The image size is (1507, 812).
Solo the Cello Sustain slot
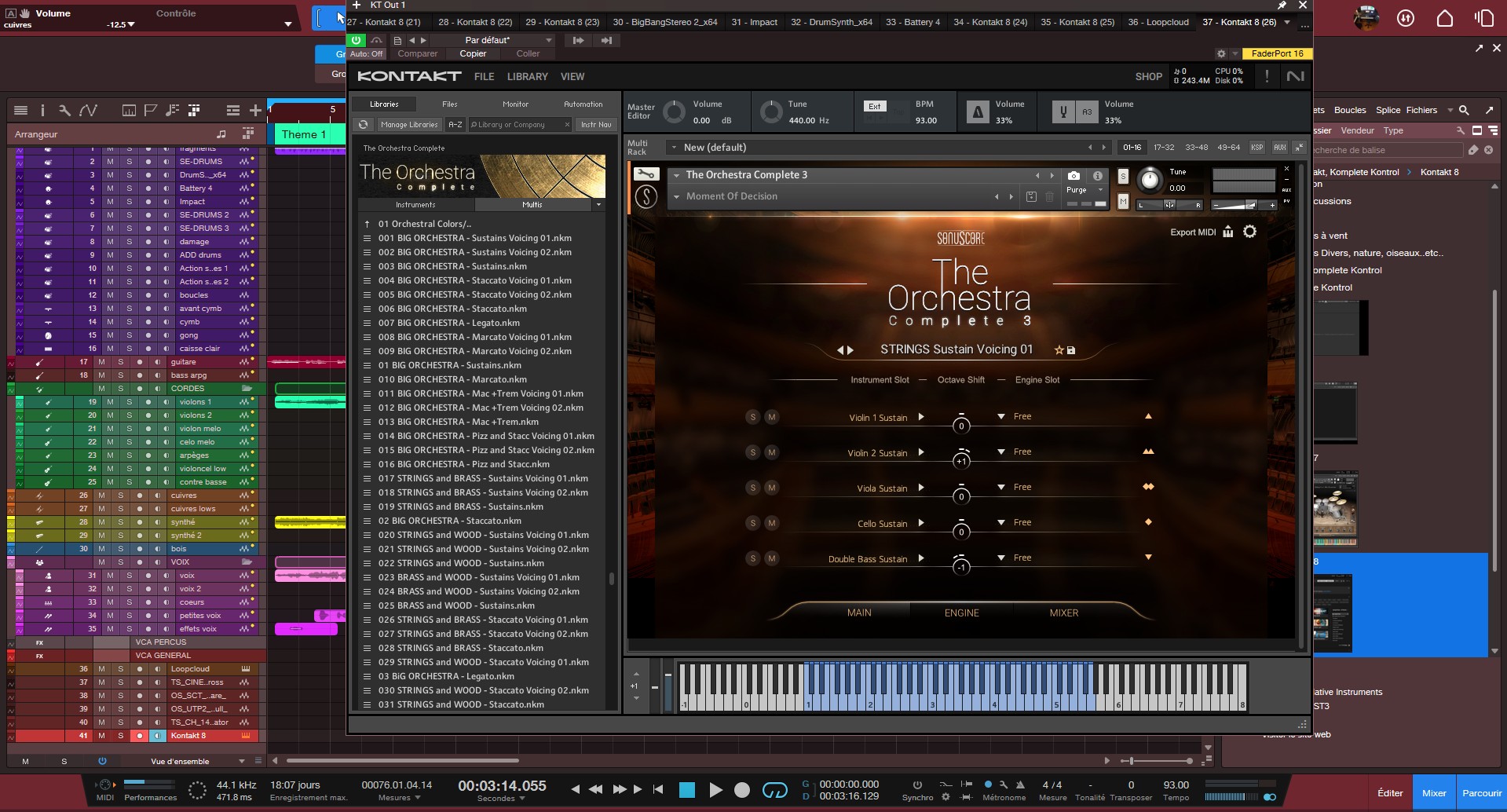click(x=752, y=523)
